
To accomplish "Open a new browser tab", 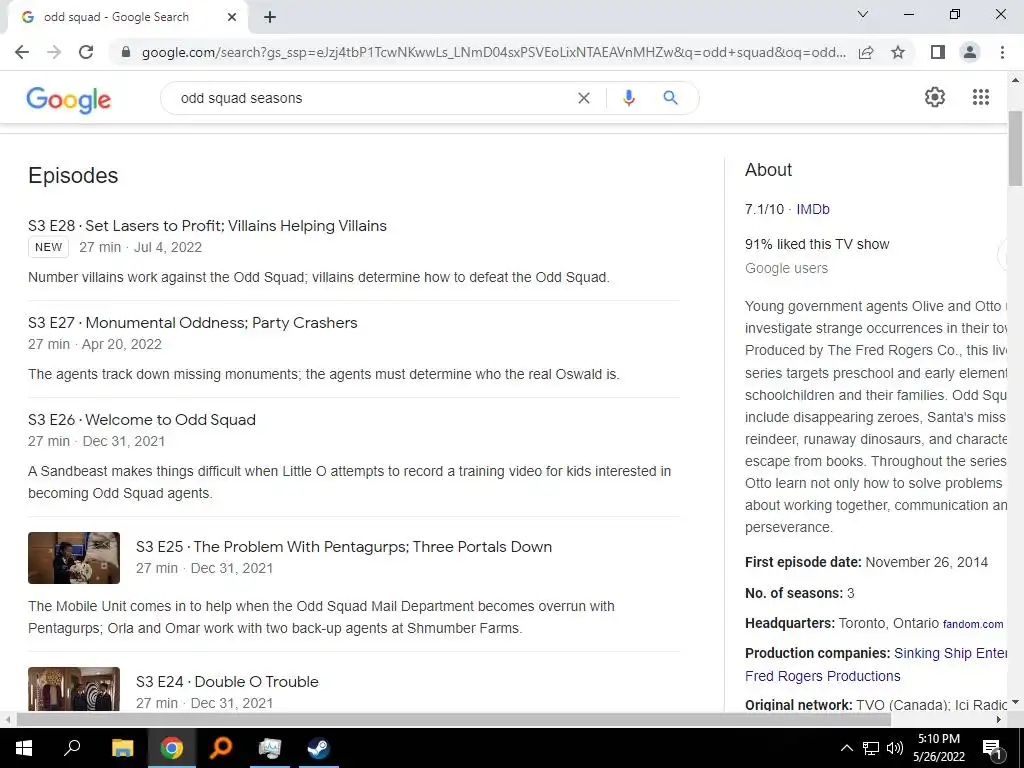I will pos(270,18).
